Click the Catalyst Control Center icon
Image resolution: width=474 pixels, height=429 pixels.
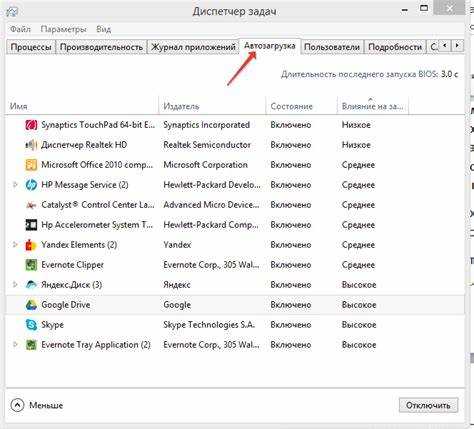[x=31, y=205]
